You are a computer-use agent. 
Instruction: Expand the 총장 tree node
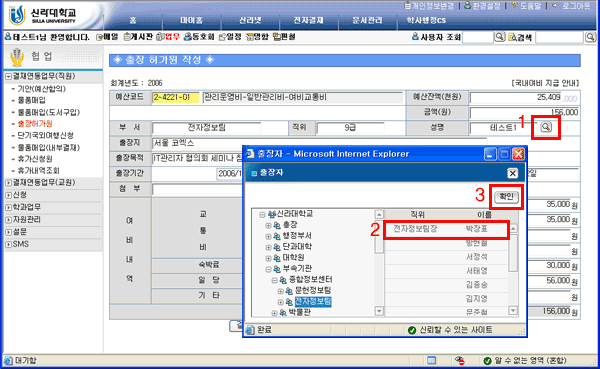pos(268,226)
